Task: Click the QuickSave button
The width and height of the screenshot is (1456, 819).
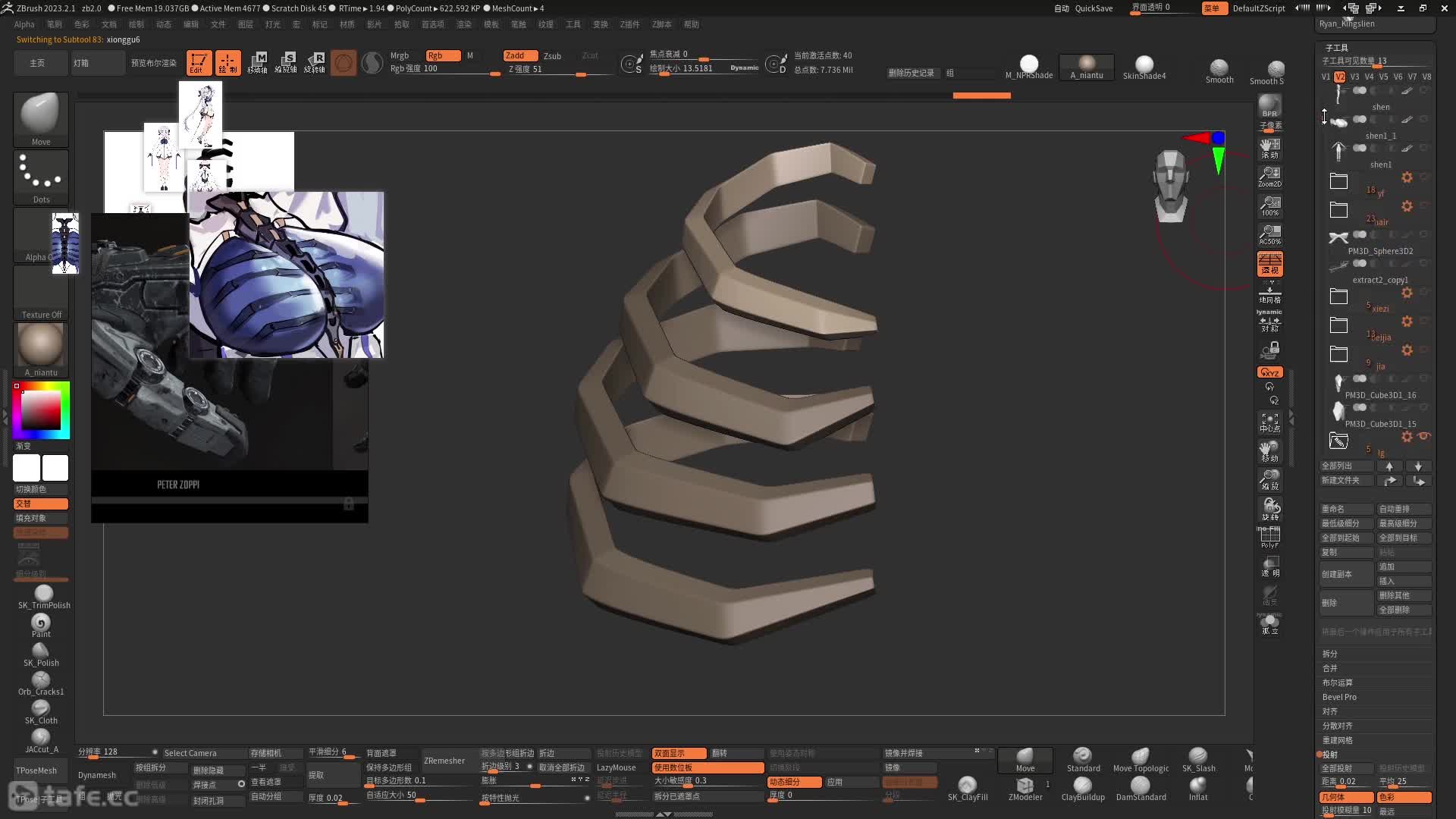Action: tap(1094, 8)
